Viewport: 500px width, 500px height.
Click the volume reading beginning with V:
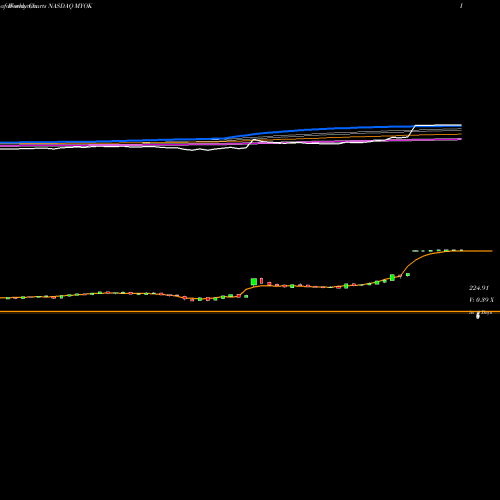pyautogui.click(x=481, y=300)
